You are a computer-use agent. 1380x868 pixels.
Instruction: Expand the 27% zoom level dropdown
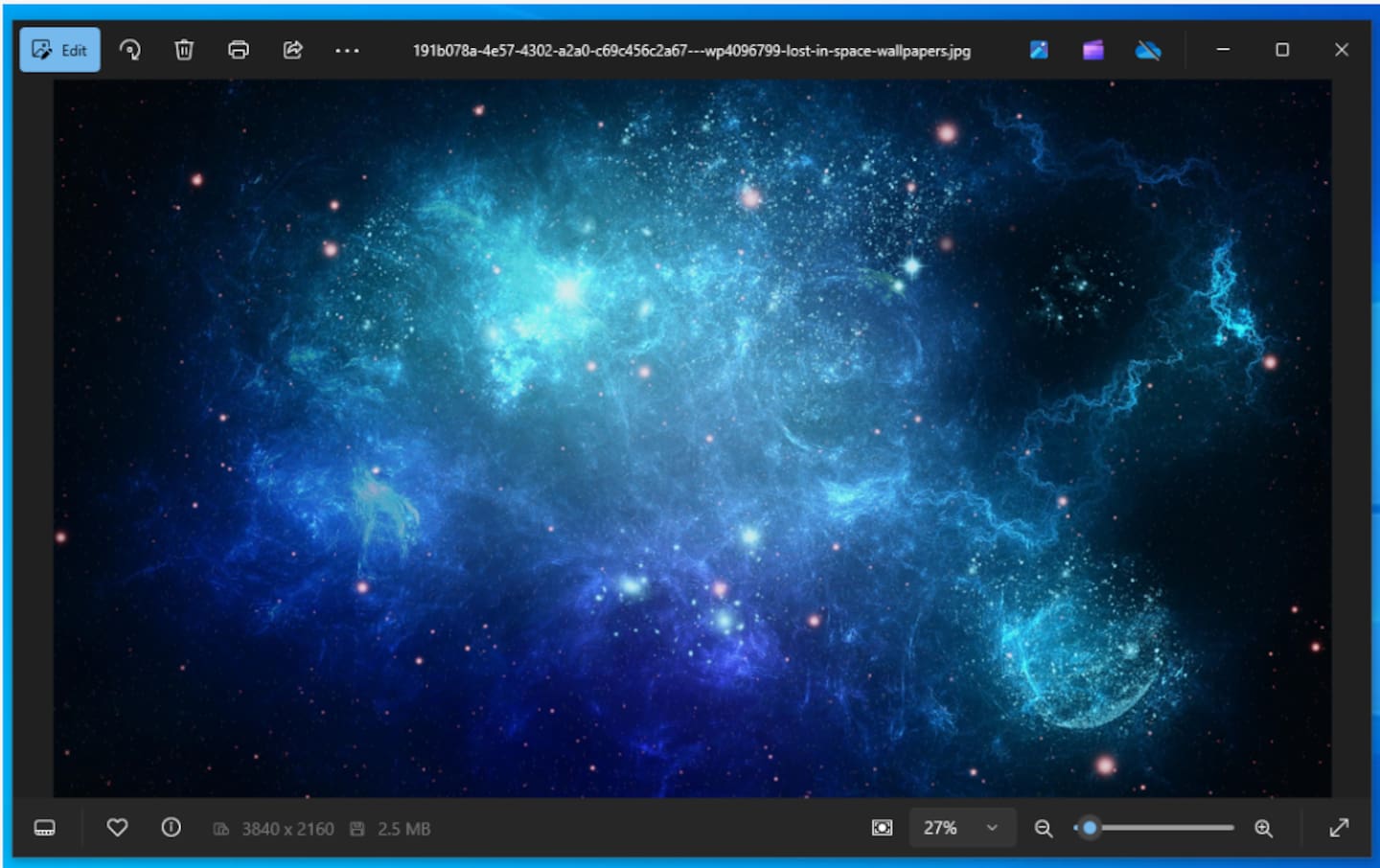point(961,828)
